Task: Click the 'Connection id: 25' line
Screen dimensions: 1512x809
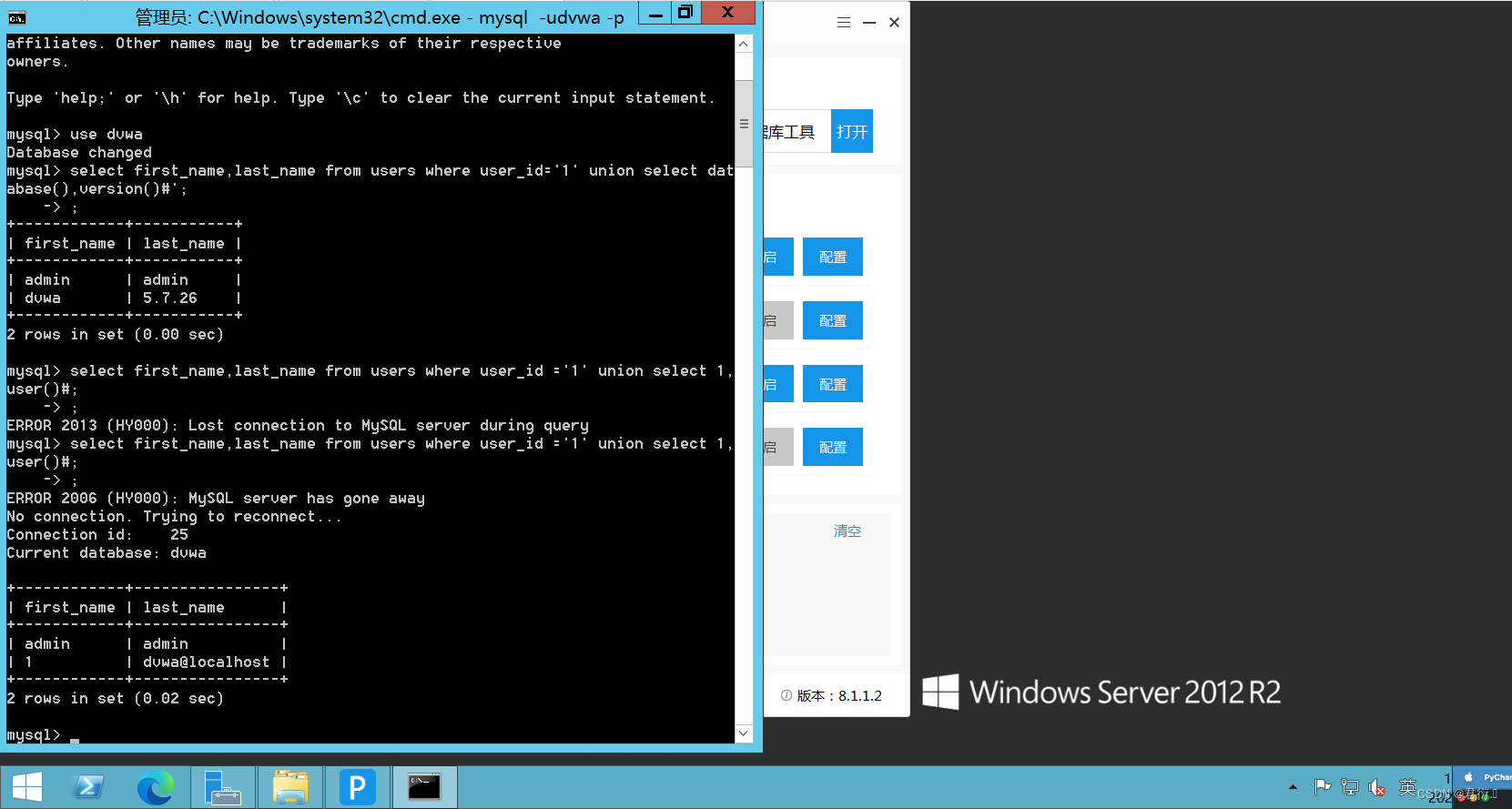Action: click(x=97, y=534)
